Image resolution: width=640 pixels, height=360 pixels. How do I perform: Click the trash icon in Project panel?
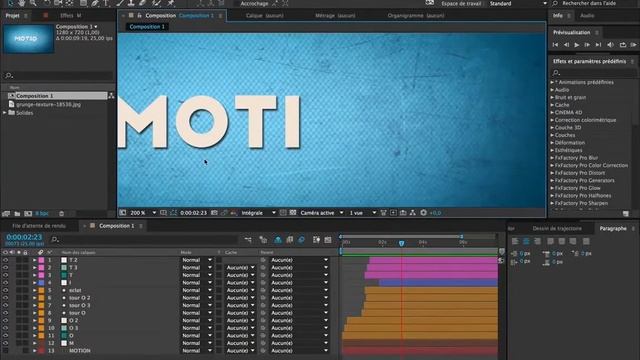coord(61,213)
